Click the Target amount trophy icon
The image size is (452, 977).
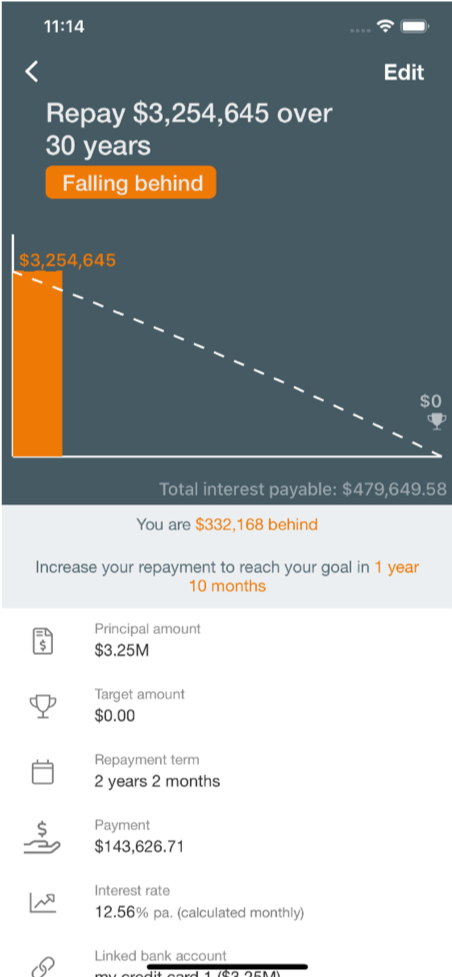(x=42, y=706)
